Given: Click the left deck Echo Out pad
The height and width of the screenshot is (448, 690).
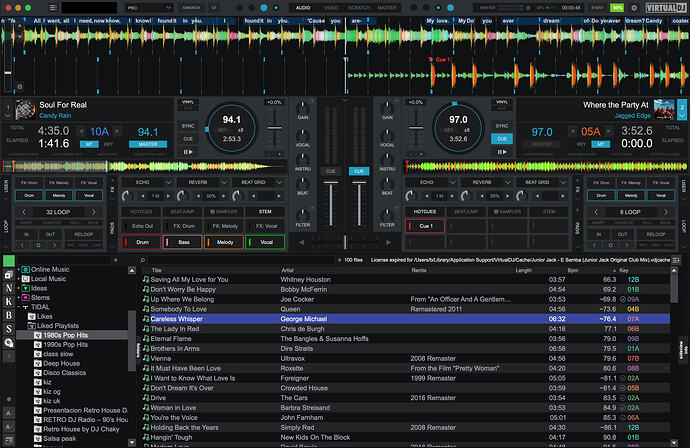Looking at the screenshot, I should (141, 226).
